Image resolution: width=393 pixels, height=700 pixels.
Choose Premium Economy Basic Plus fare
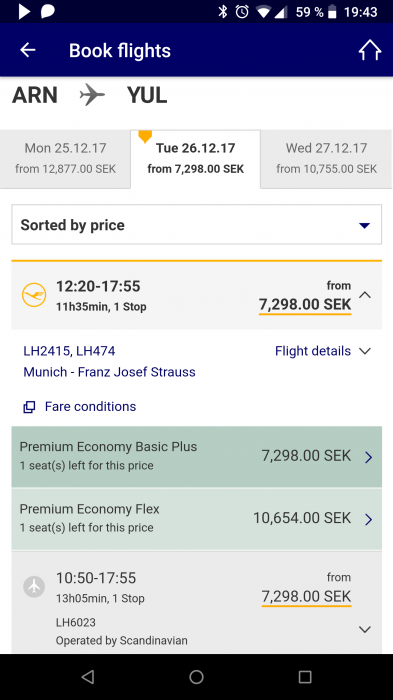click(x=196, y=456)
